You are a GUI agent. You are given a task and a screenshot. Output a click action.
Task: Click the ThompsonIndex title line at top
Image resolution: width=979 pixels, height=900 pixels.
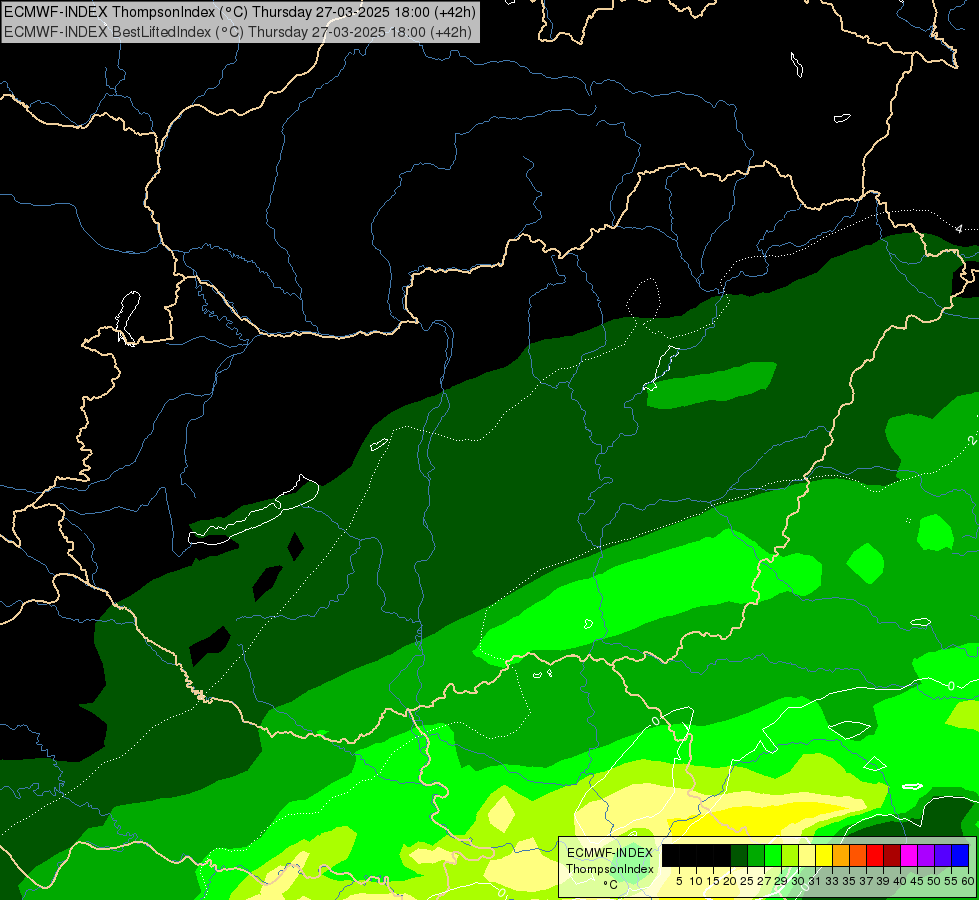coord(240,11)
